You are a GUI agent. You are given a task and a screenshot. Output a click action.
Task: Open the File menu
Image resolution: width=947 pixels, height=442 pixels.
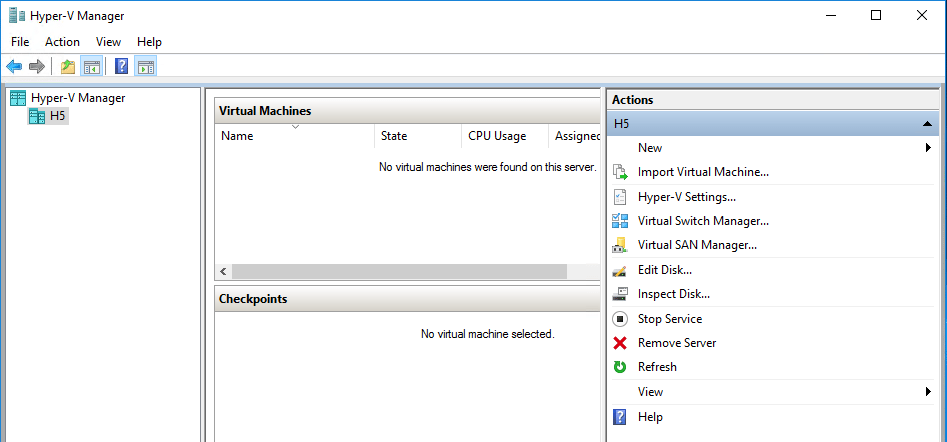[x=20, y=42]
